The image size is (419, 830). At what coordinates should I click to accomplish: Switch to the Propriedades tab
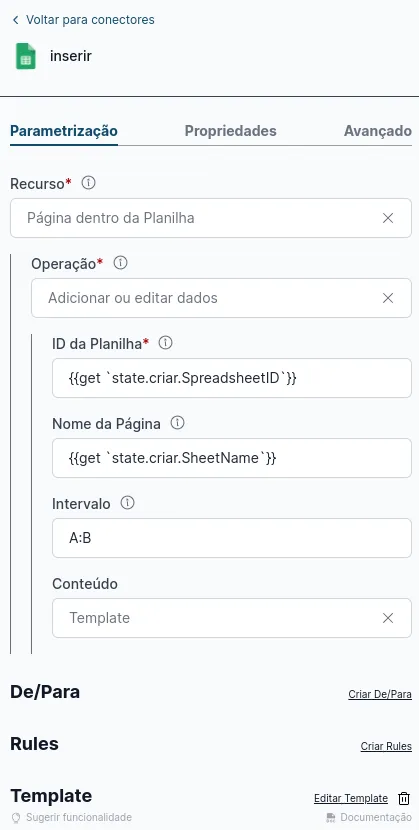[x=230, y=131]
